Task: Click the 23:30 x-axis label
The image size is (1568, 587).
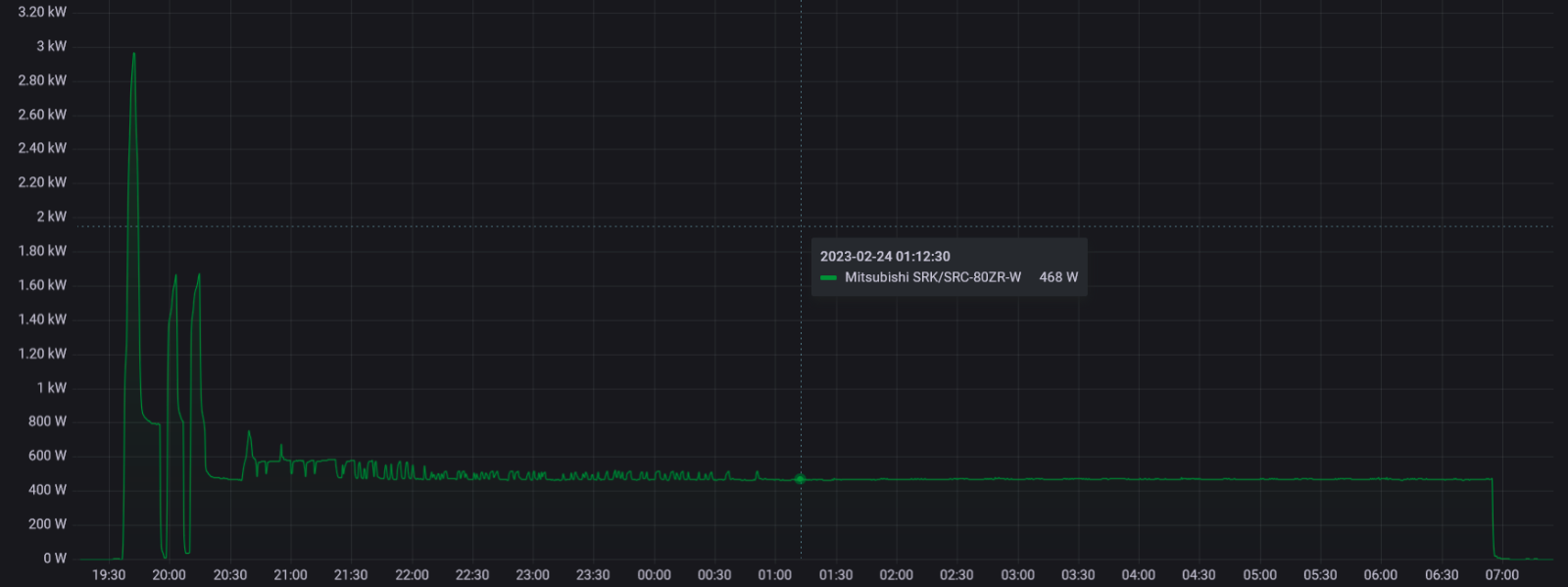Action: coord(593,575)
